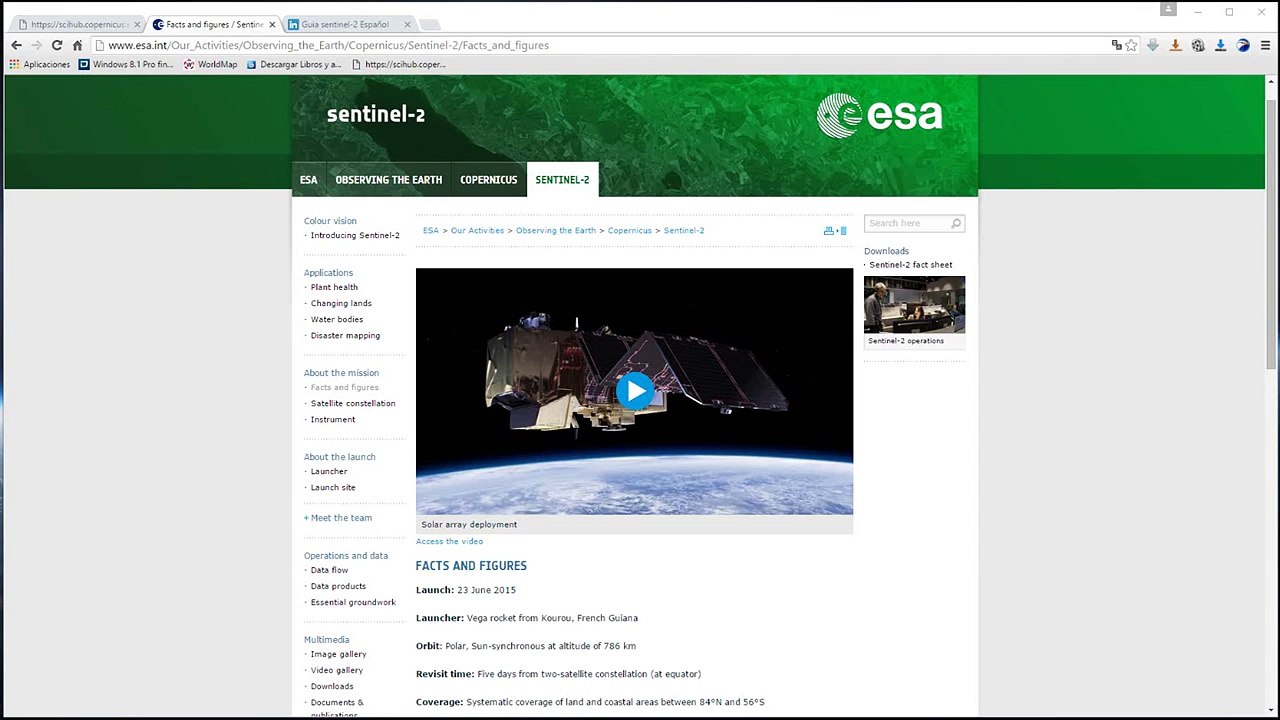This screenshot has width=1280, height=720.
Task: Open the Aplicaciones apps shortcut
Action: coord(40,64)
